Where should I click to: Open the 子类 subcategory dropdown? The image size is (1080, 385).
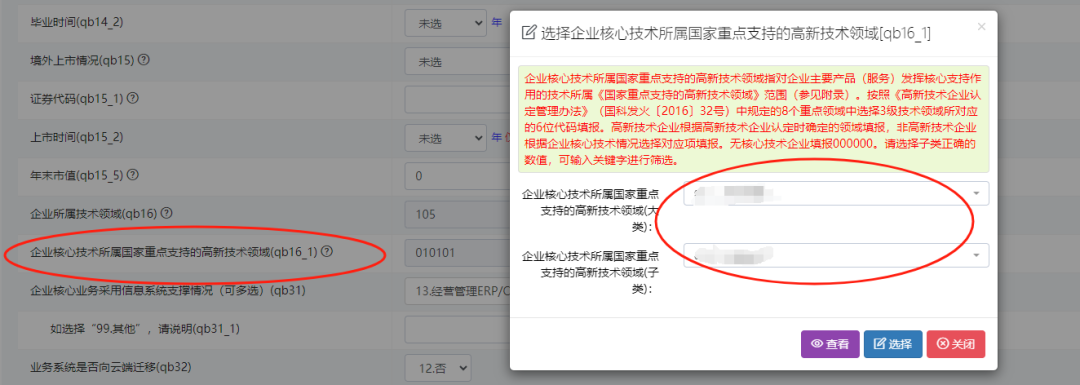pos(836,256)
